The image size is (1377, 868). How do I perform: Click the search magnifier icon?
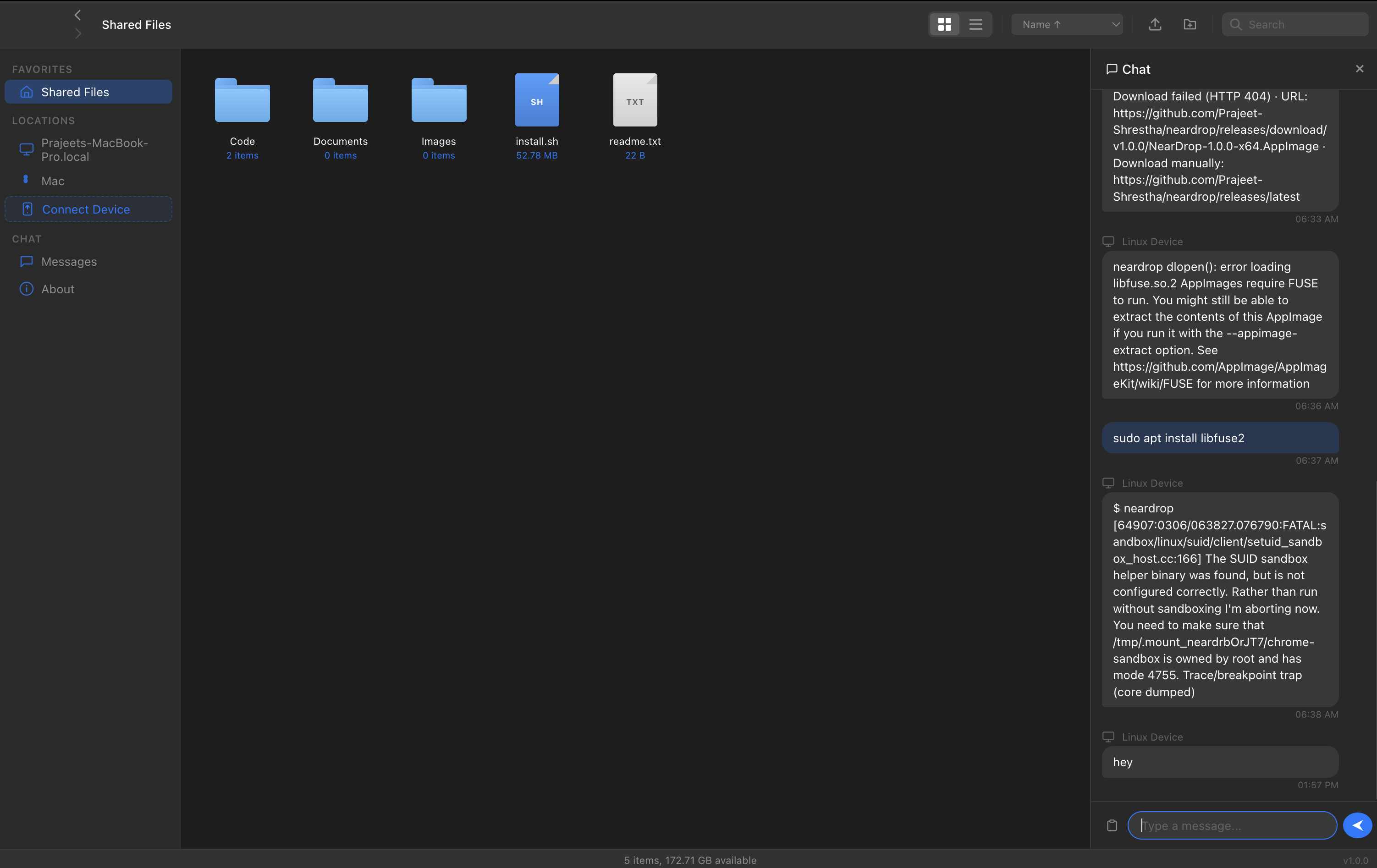(1236, 24)
